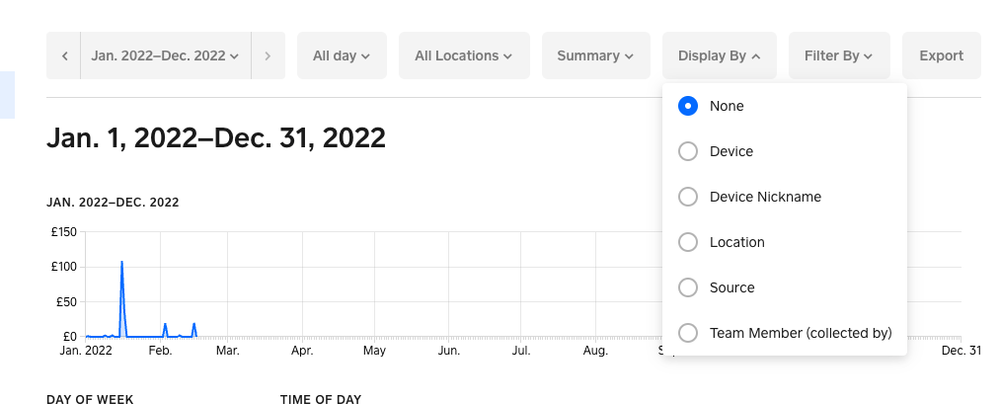
Task: Display by Team Member (collected by)
Action: pos(688,333)
